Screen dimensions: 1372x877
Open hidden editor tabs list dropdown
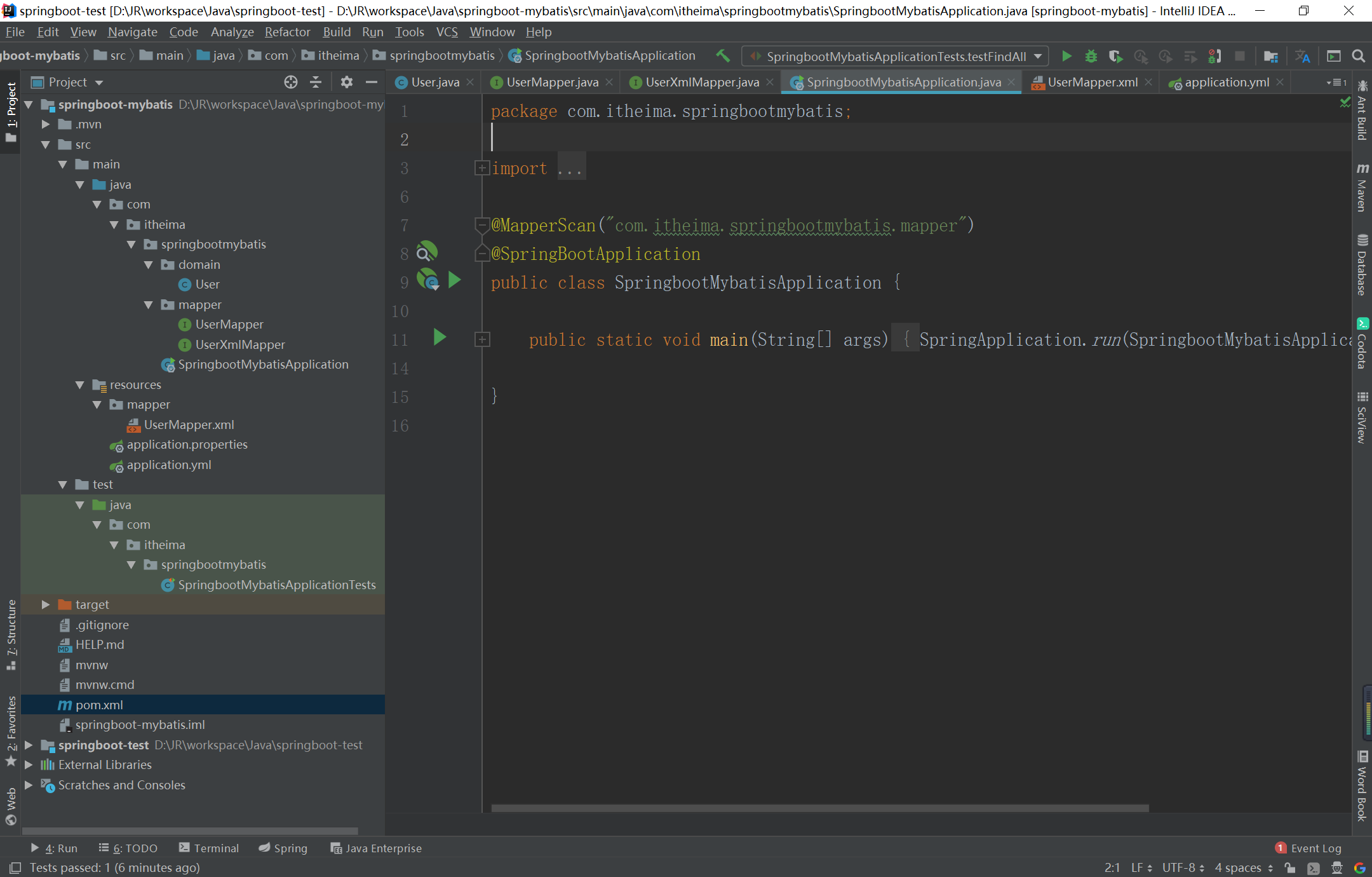(1336, 82)
